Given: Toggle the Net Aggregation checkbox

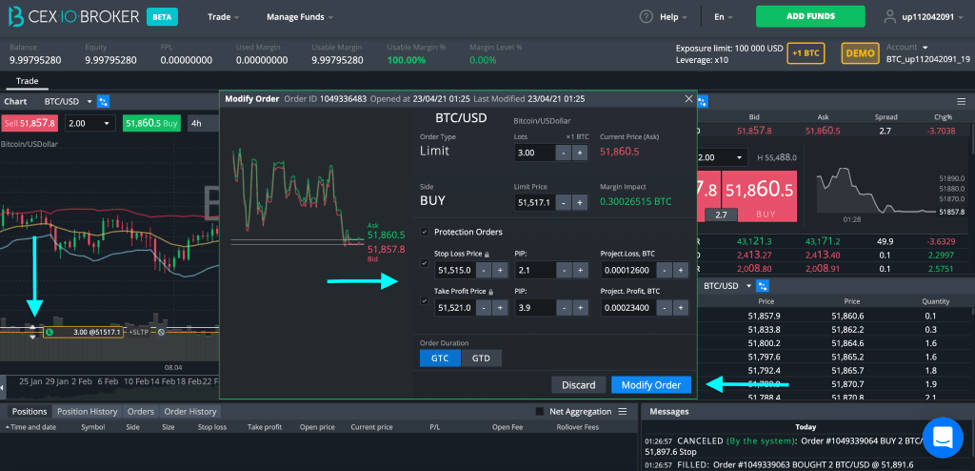Looking at the screenshot, I should click(x=539, y=411).
